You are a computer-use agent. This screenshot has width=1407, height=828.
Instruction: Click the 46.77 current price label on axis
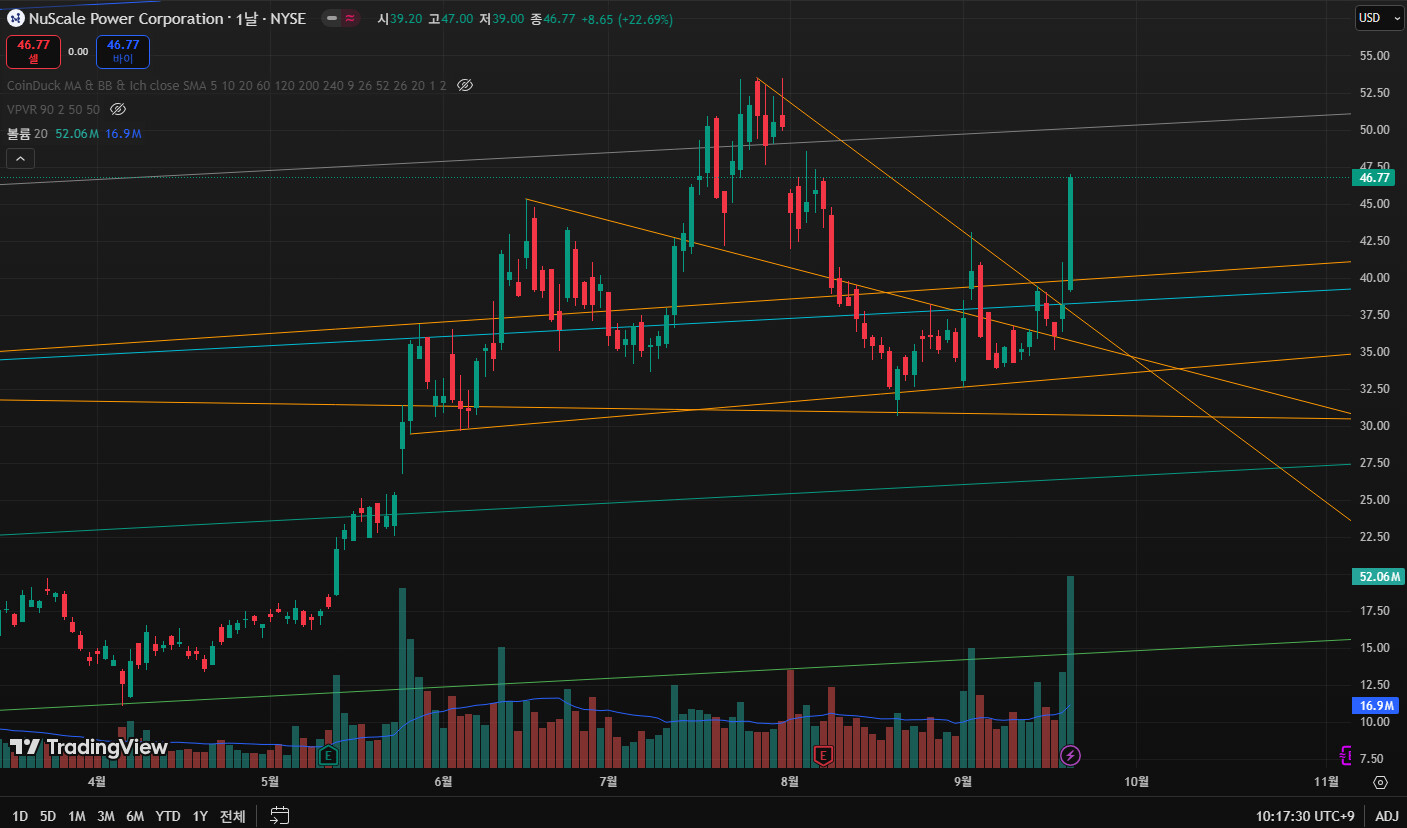pyautogui.click(x=1376, y=178)
